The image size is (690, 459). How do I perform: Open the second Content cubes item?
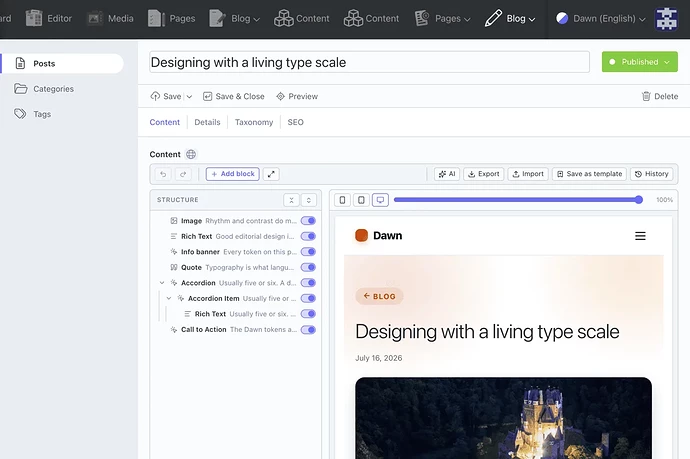pos(371,18)
